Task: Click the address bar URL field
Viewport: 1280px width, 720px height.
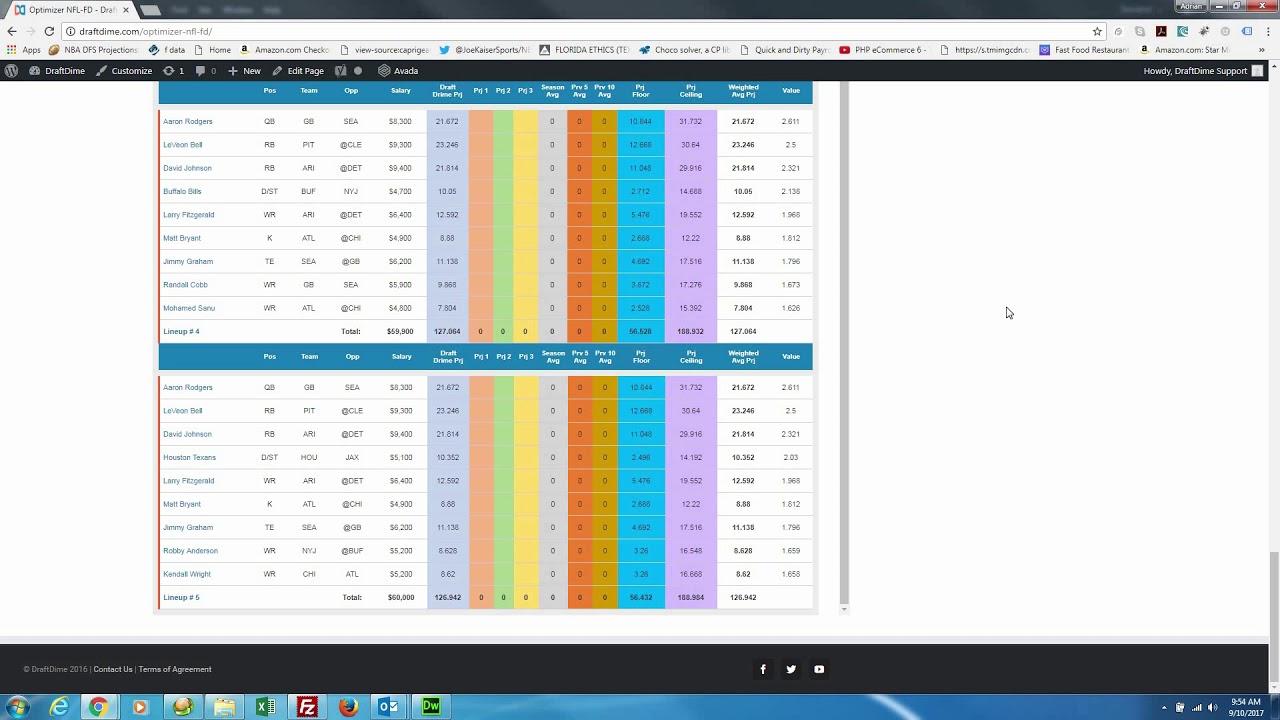Action: (580, 31)
